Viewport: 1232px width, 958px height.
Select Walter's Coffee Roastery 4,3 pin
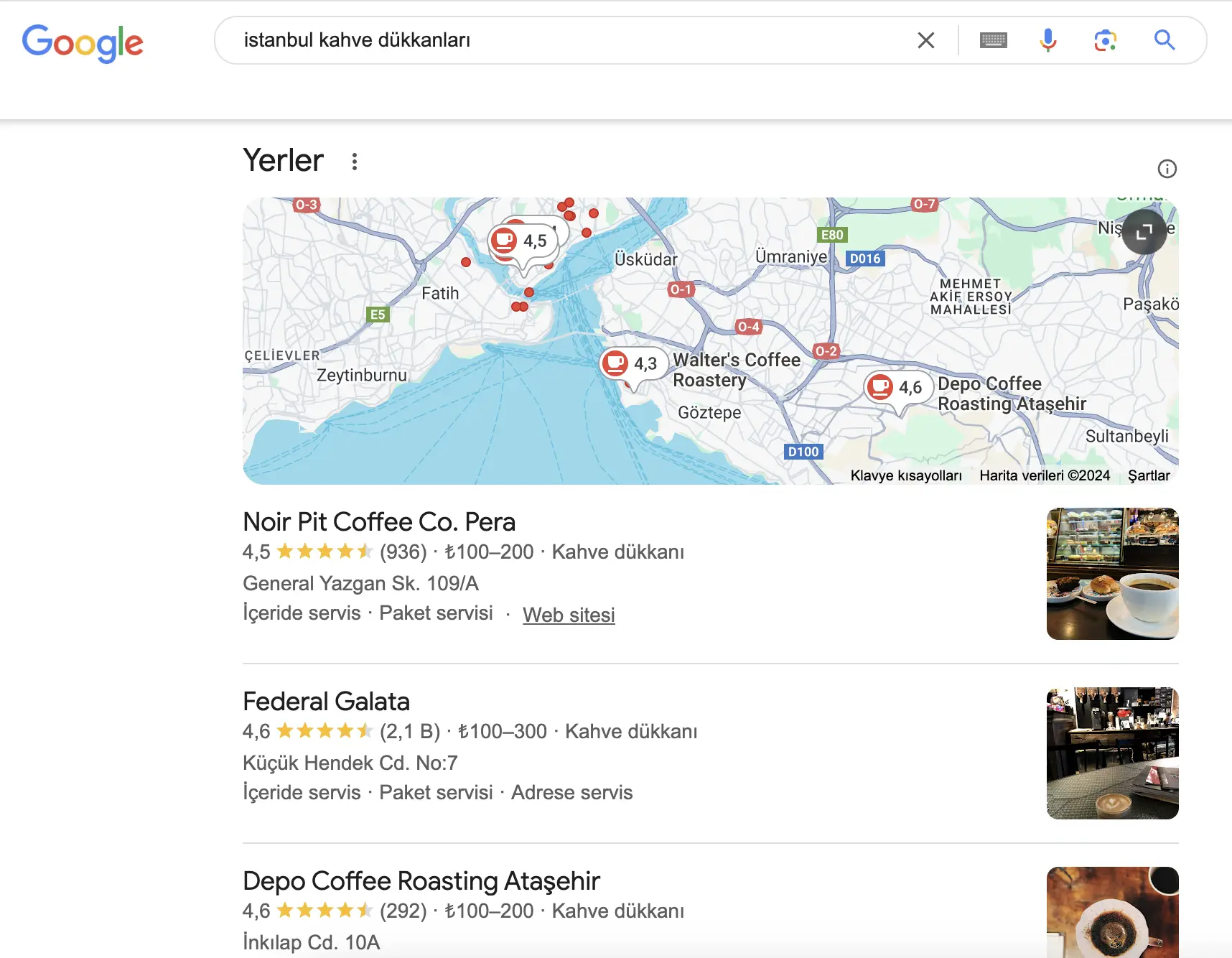tap(633, 365)
